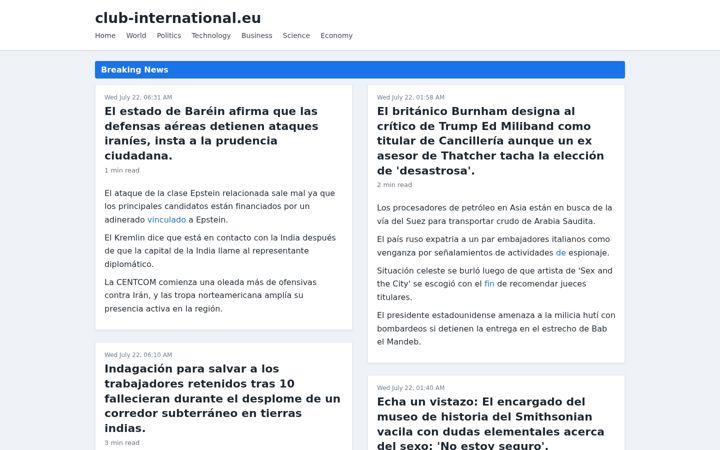Select the Economy nav link

click(x=336, y=35)
